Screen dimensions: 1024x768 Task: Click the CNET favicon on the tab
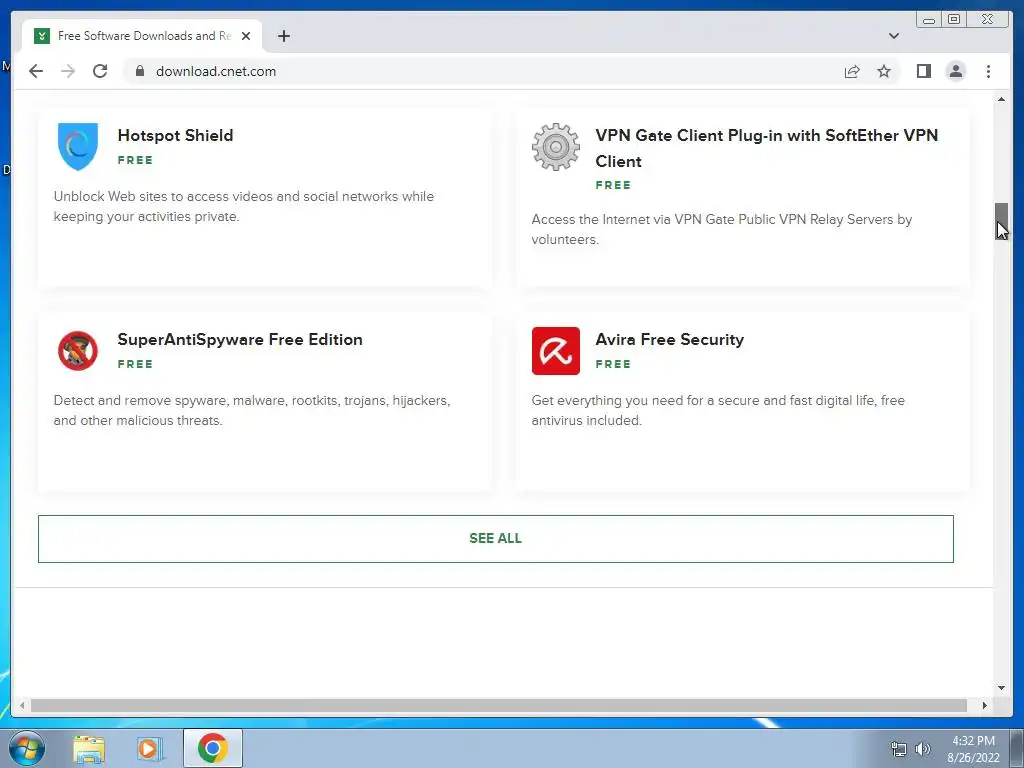(41, 36)
